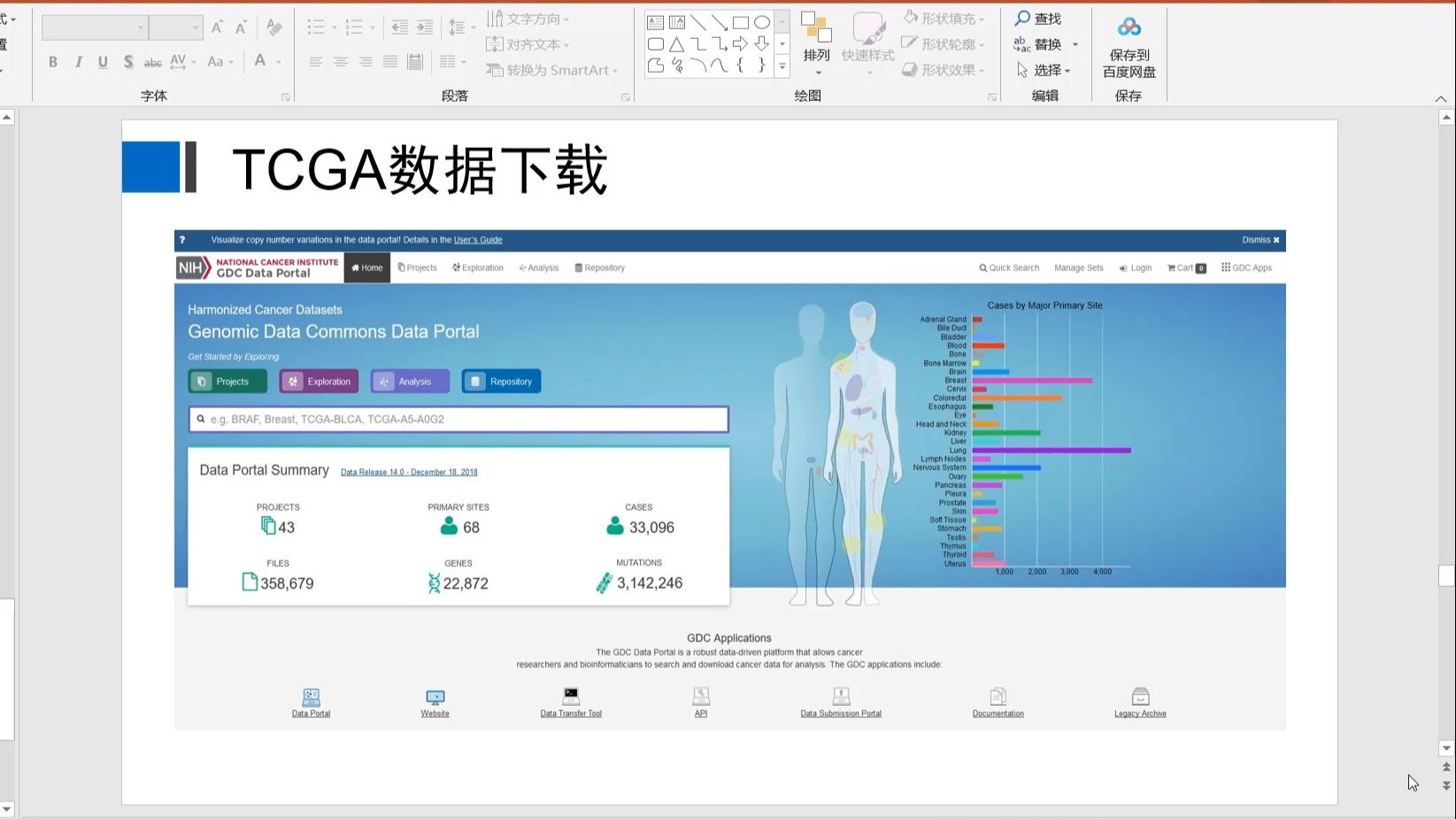1456x819 pixels.
Task: Select the horizontal text box shape
Action: 656,22
